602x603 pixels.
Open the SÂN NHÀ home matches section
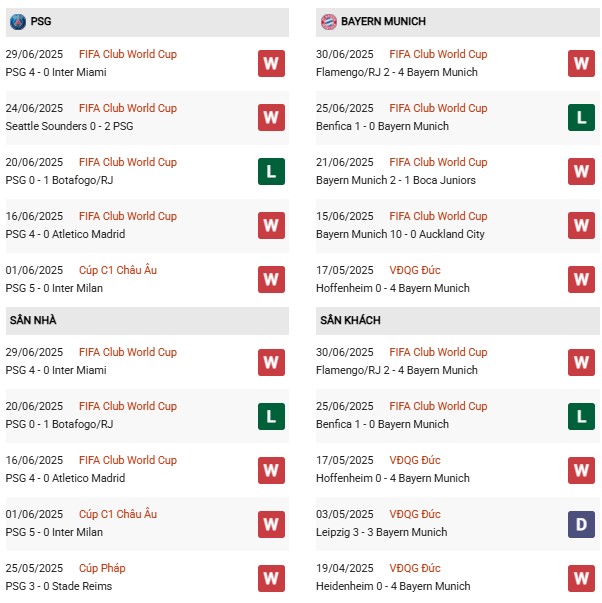35,320
